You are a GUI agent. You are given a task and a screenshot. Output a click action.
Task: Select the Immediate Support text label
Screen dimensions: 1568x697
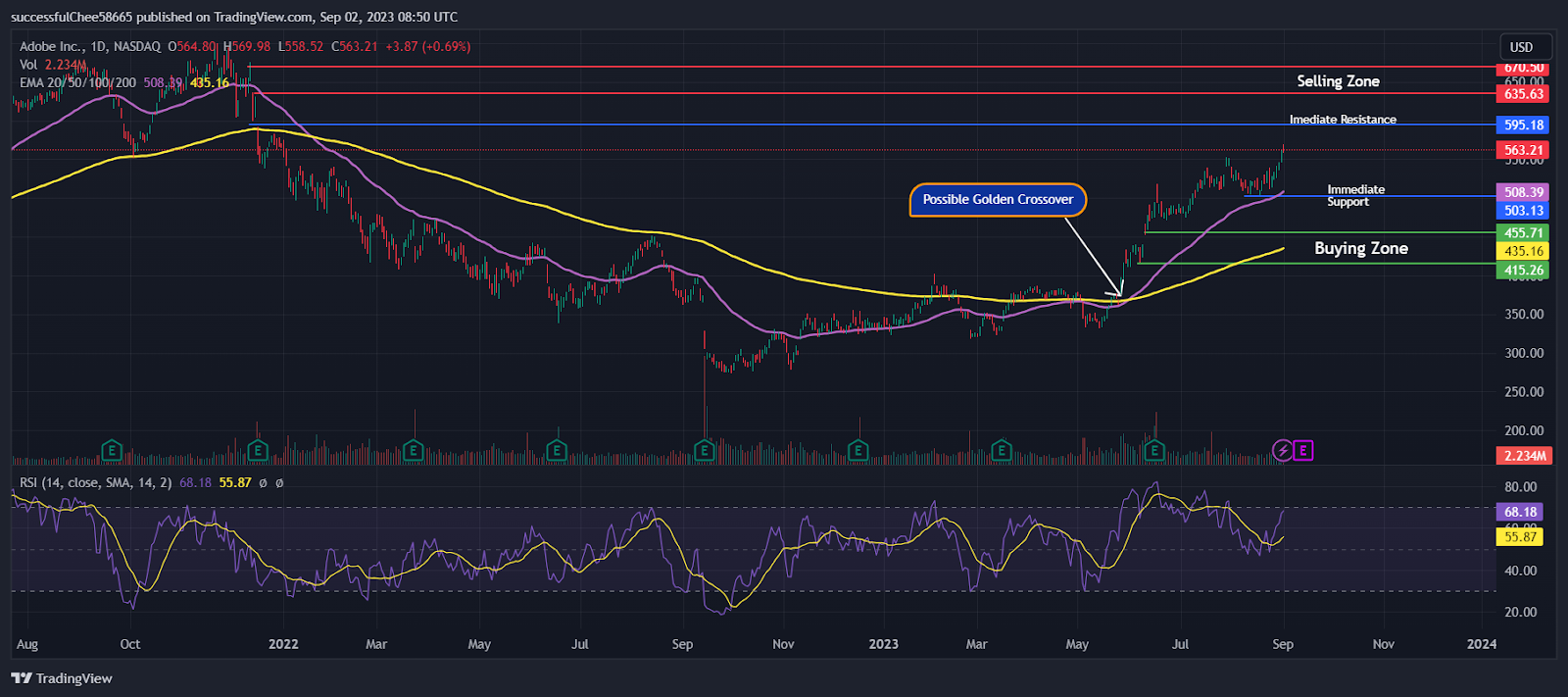(x=1355, y=196)
